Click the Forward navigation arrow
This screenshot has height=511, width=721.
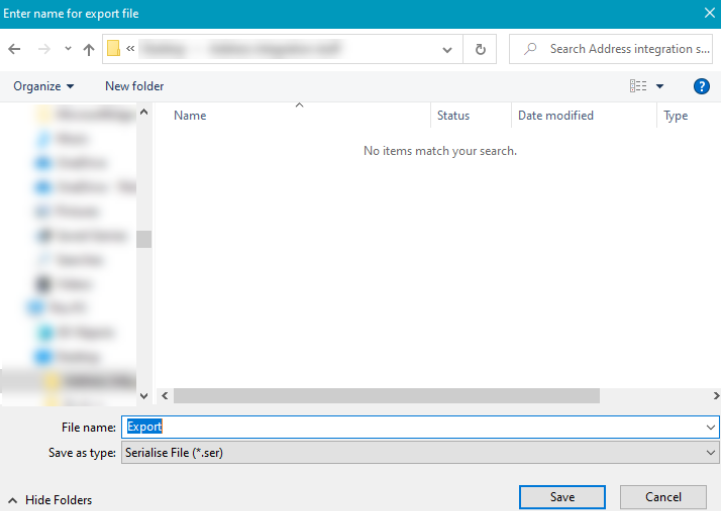click(x=43, y=49)
